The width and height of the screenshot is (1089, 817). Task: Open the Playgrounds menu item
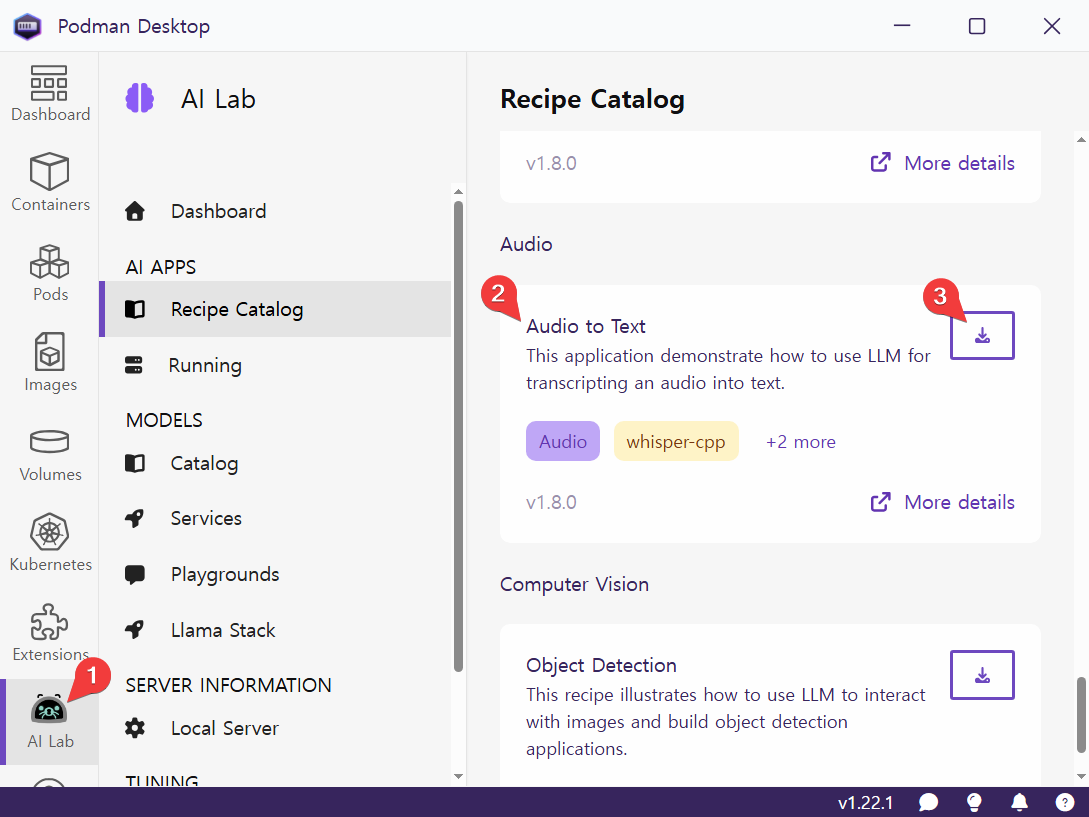point(224,574)
